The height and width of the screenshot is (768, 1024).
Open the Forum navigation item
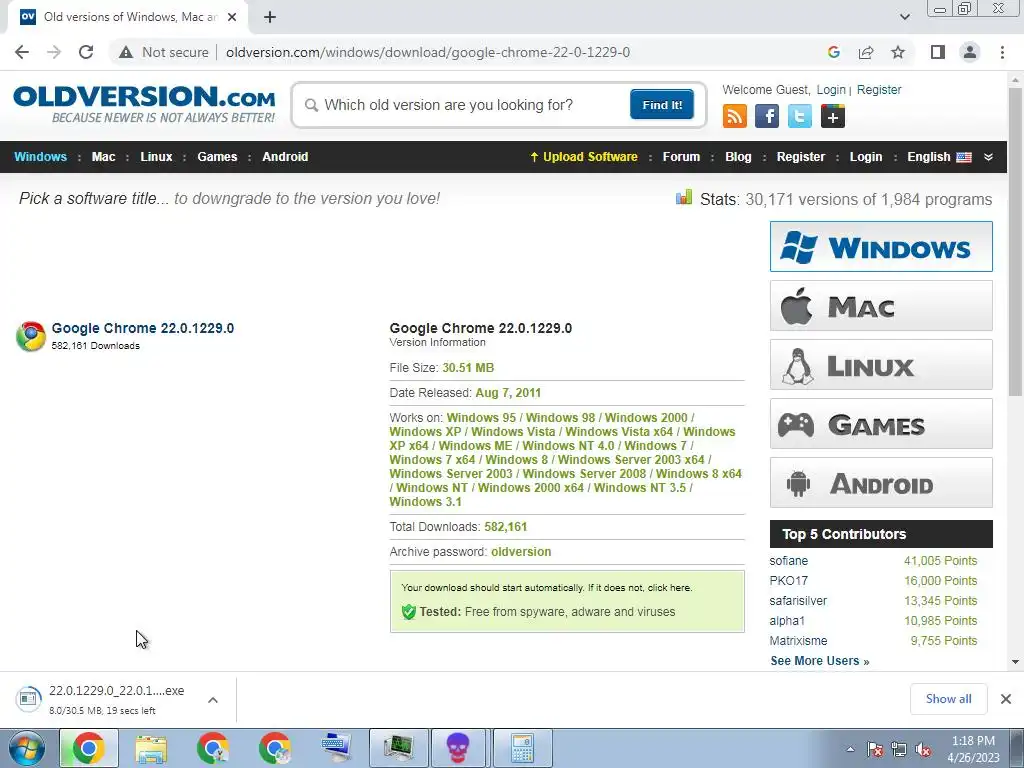(681, 157)
